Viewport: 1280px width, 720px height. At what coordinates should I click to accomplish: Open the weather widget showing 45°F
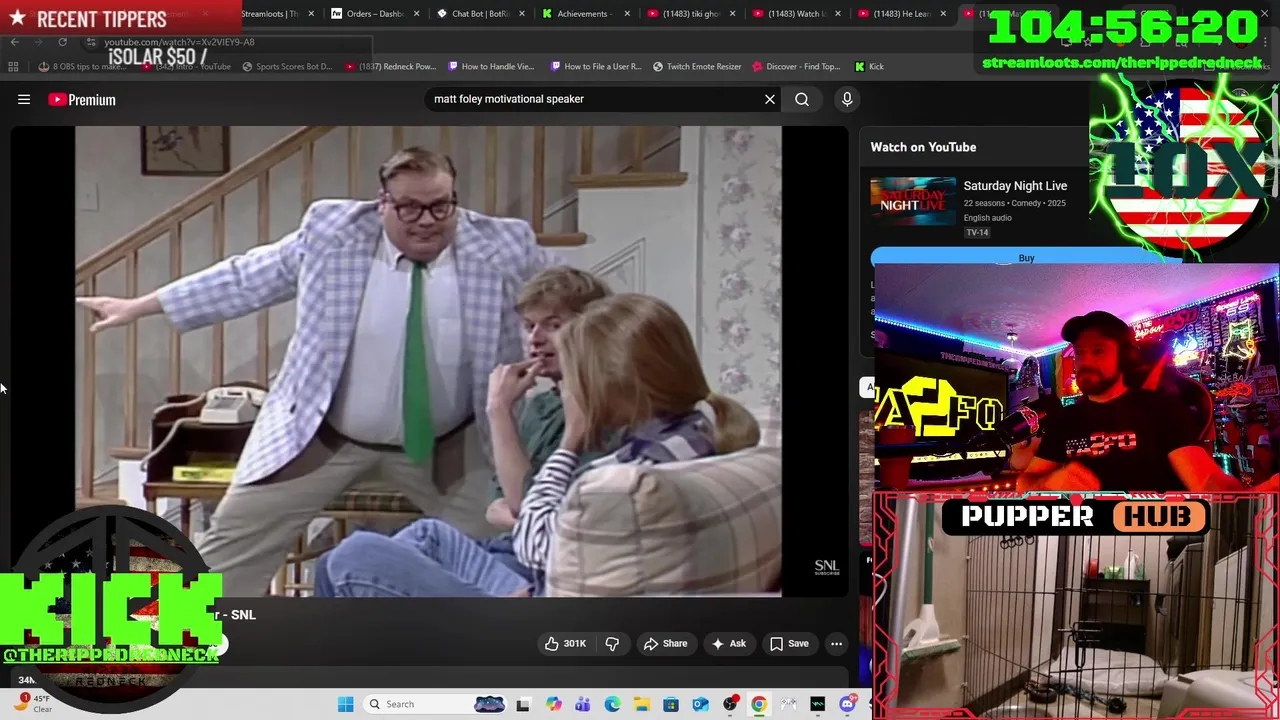coord(32,703)
